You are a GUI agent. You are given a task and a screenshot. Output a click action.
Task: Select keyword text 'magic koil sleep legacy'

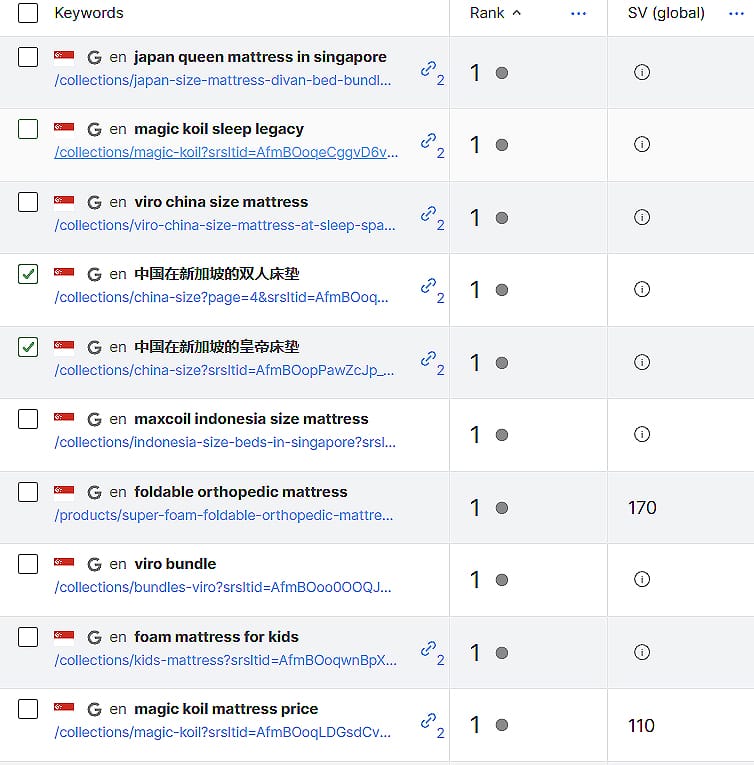[x=219, y=129]
